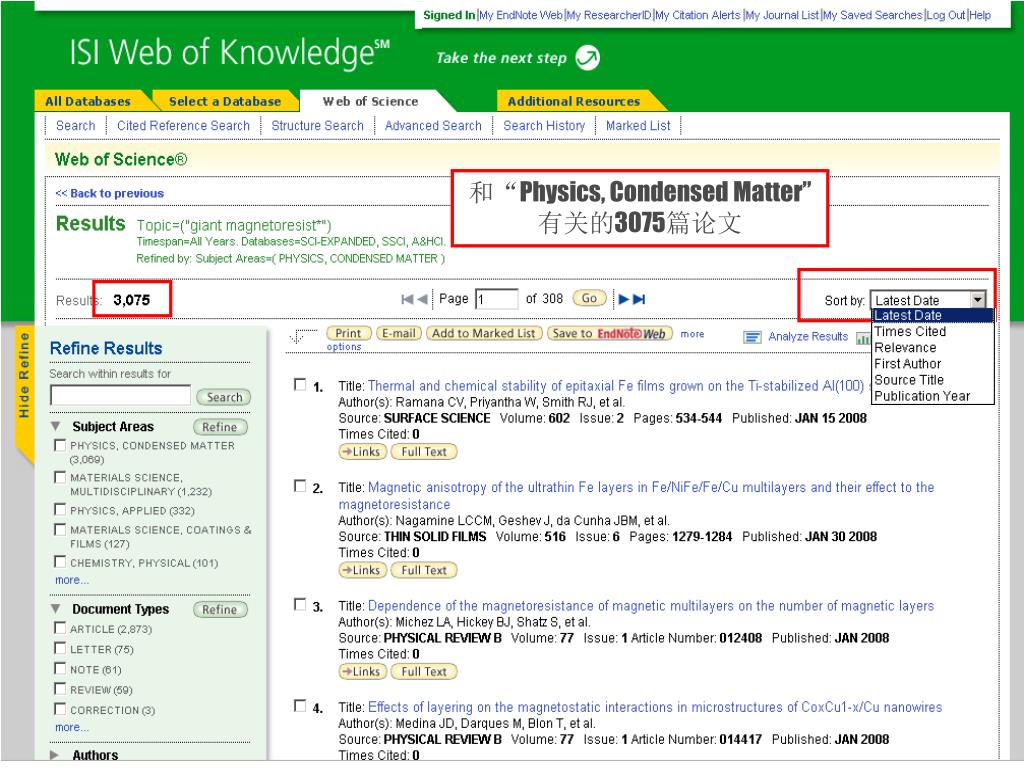The image size is (1024, 768).
Task: Click the Take the next step arrow icon
Action: pos(587,57)
